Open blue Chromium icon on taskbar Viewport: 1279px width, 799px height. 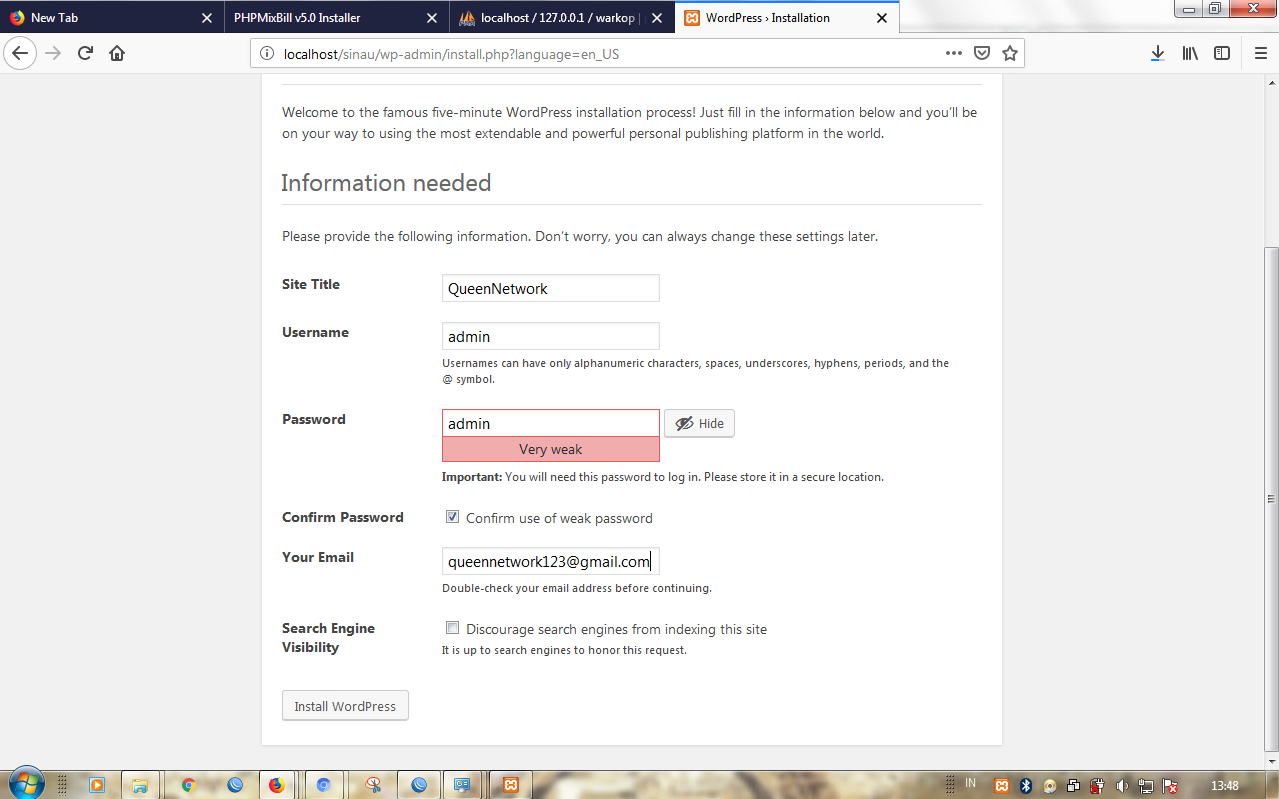(323, 785)
